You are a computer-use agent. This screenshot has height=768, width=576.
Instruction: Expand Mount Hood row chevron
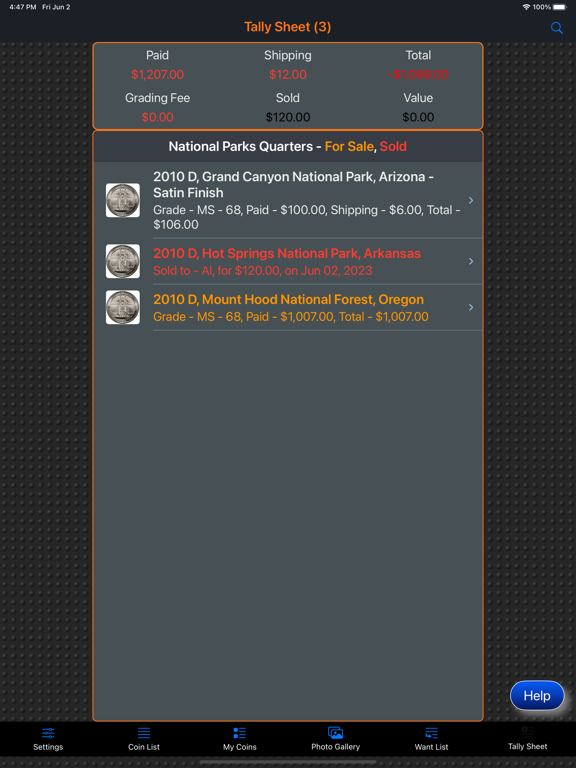click(471, 307)
